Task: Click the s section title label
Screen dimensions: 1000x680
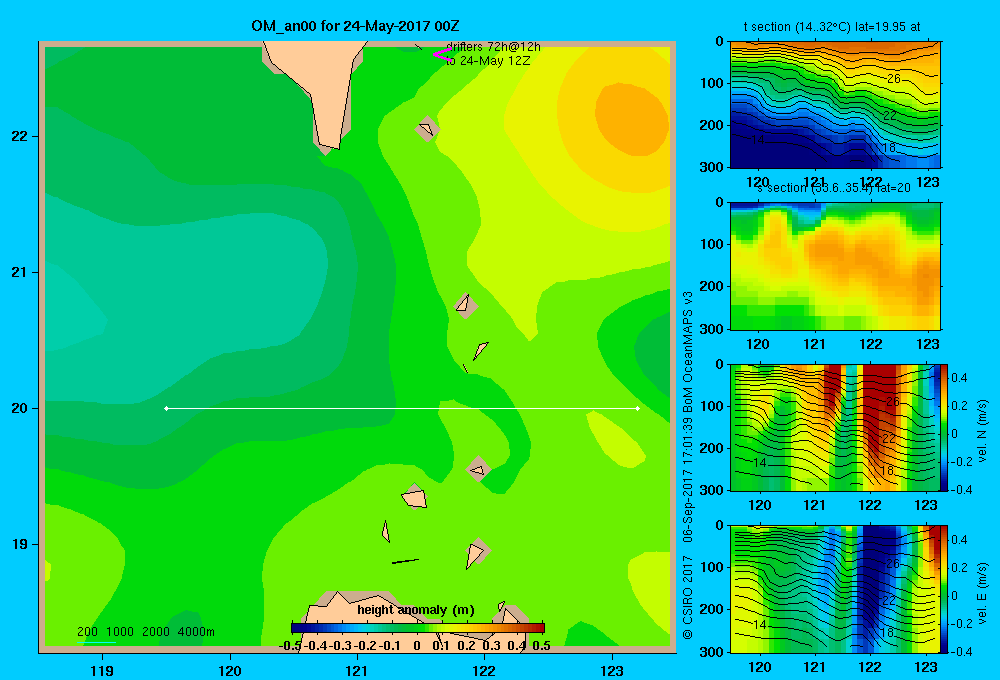Action: [834, 188]
